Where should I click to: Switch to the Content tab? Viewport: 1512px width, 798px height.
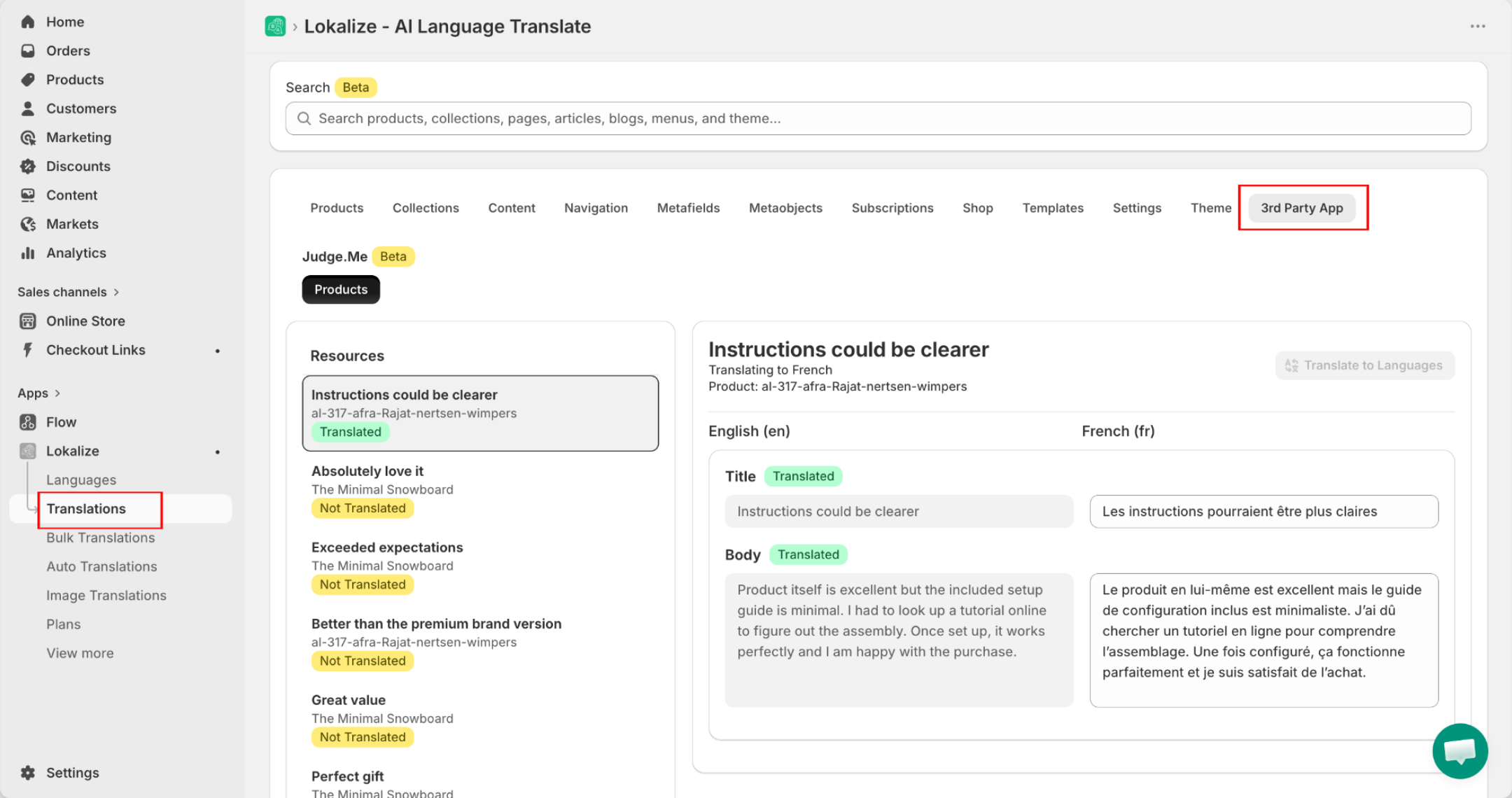[x=512, y=208]
